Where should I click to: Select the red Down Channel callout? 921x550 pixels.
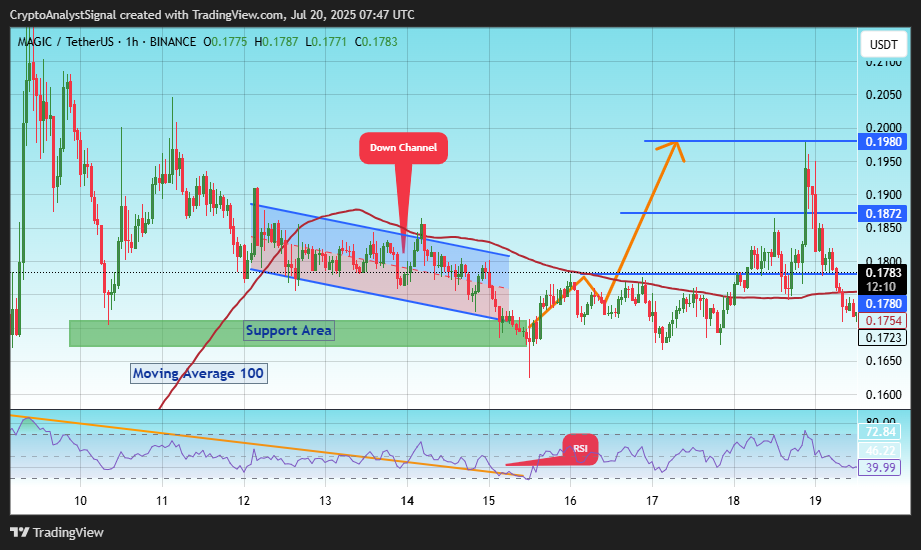click(x=404, y=147)
